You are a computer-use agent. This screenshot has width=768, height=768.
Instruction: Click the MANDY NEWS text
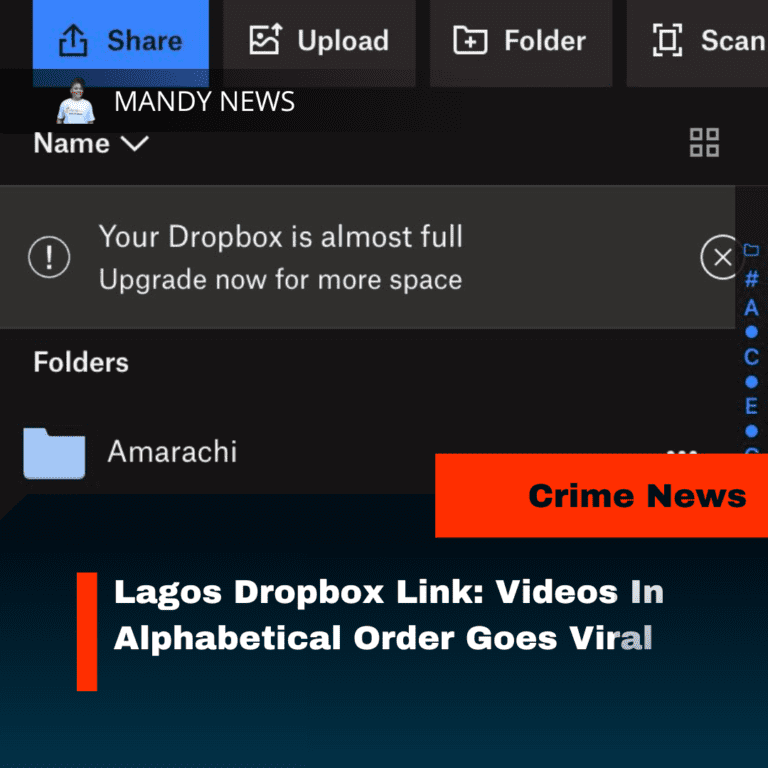coord(204,102)
